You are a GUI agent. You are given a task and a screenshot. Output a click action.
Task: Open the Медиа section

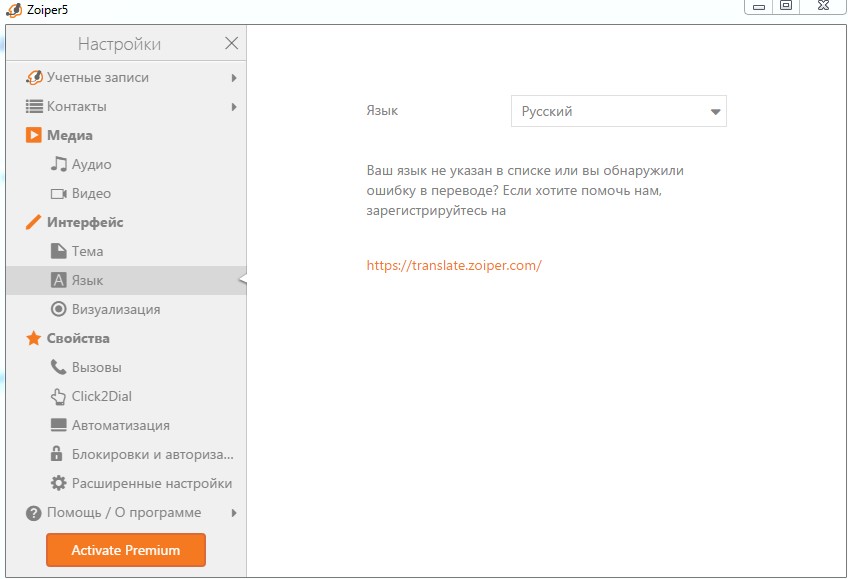[x=126, y=135]
